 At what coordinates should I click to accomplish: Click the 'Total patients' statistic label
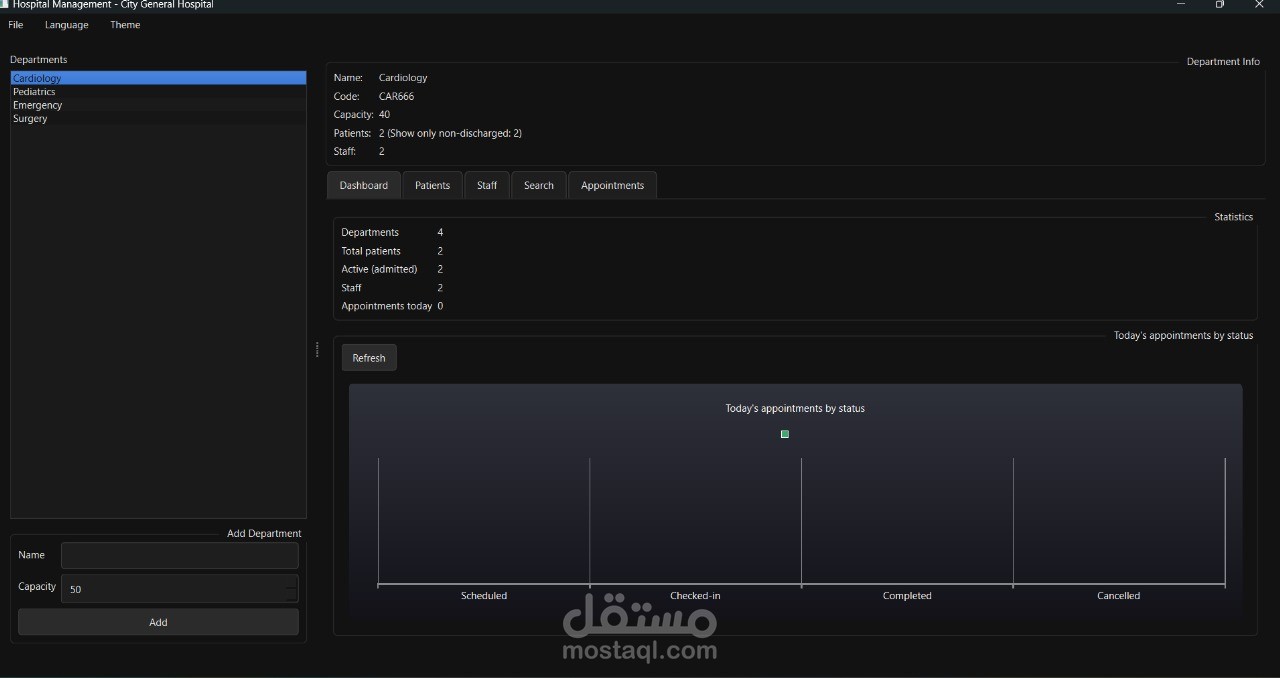point(371,251)
